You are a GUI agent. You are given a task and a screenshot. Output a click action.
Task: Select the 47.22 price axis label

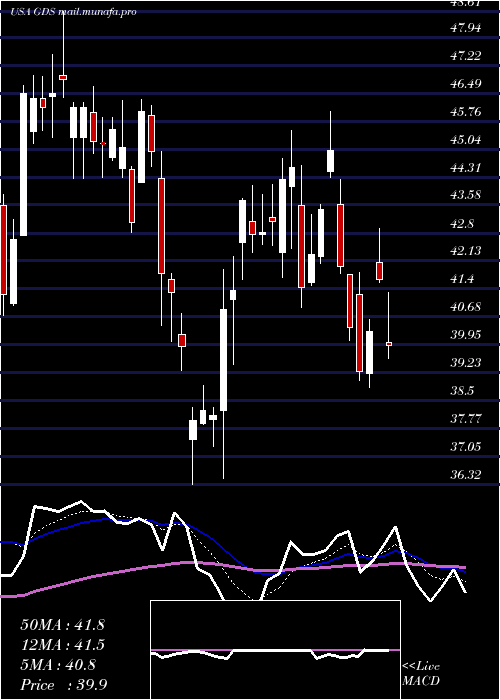tap(466, 56)
